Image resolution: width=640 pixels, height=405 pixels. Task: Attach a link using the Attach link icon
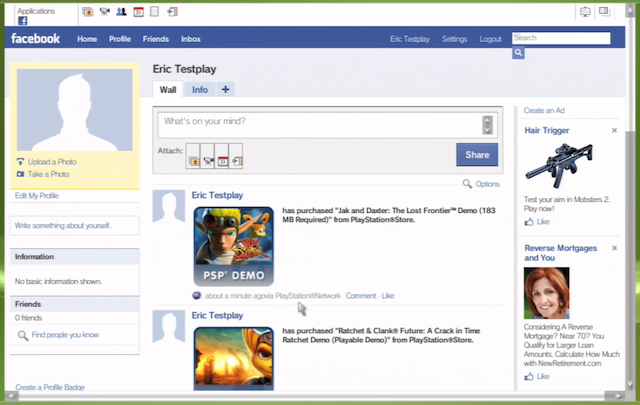pos(237,161)
